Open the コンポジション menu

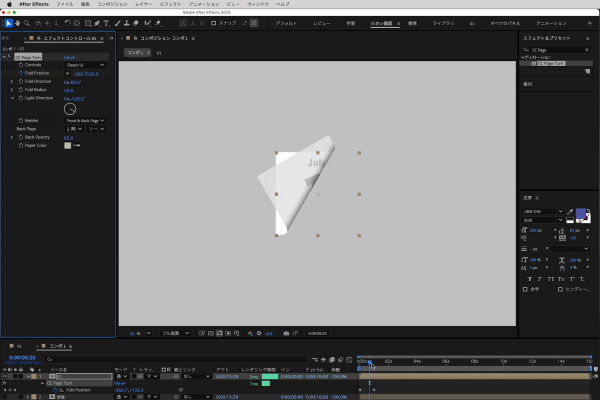point(112,4)
